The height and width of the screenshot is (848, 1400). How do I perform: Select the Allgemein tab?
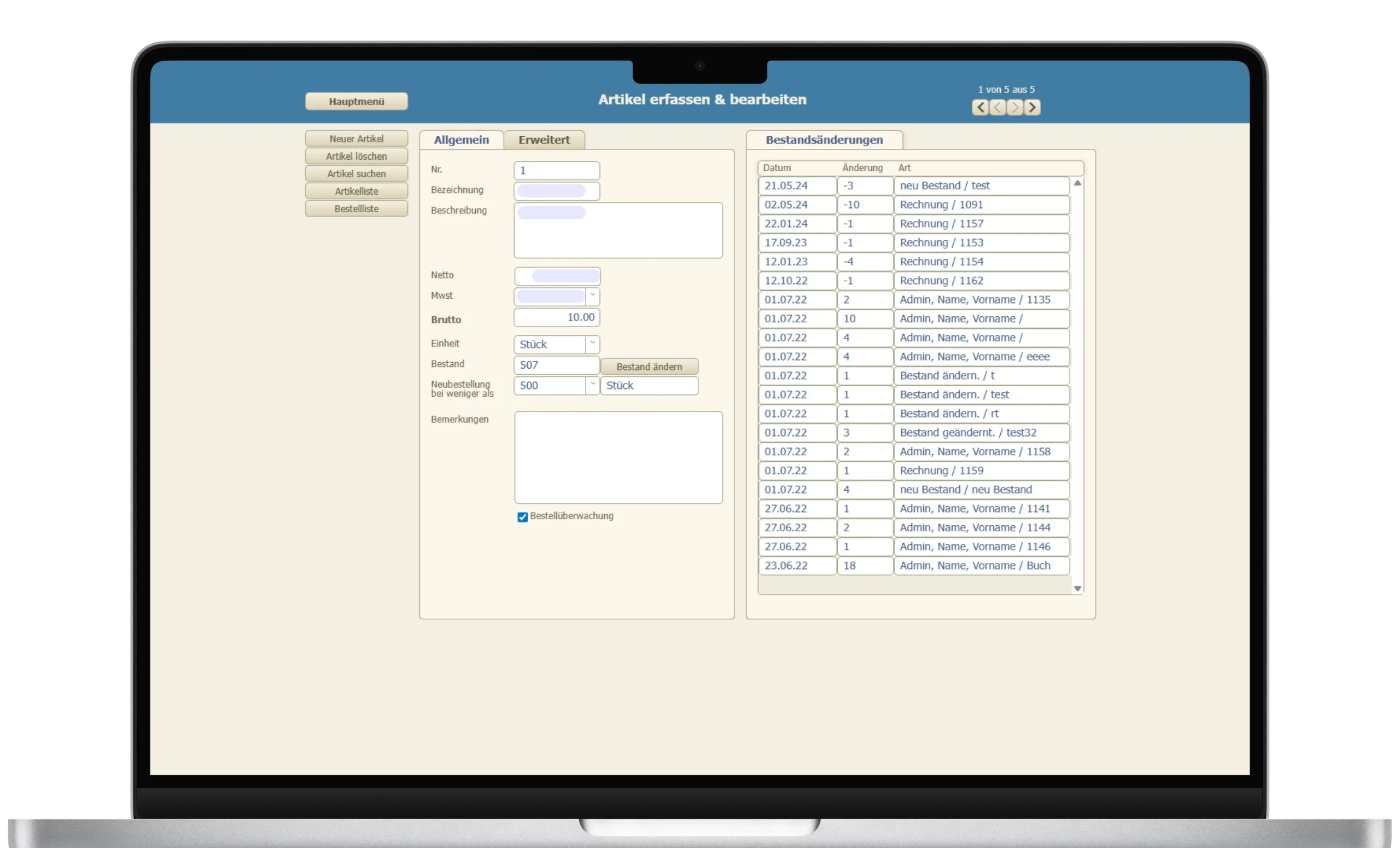click(x=461, y=140)
